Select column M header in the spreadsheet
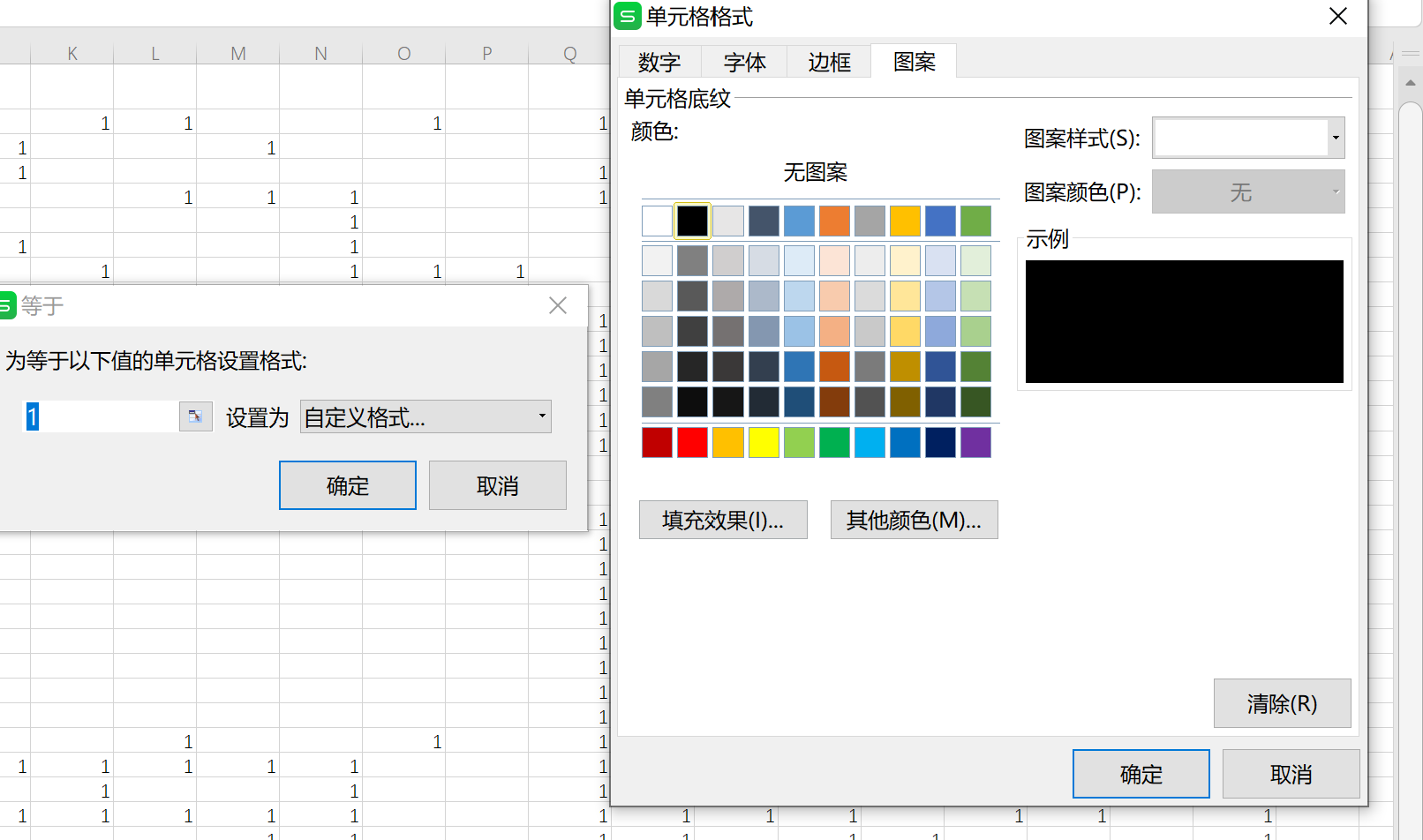 [238, 54]
